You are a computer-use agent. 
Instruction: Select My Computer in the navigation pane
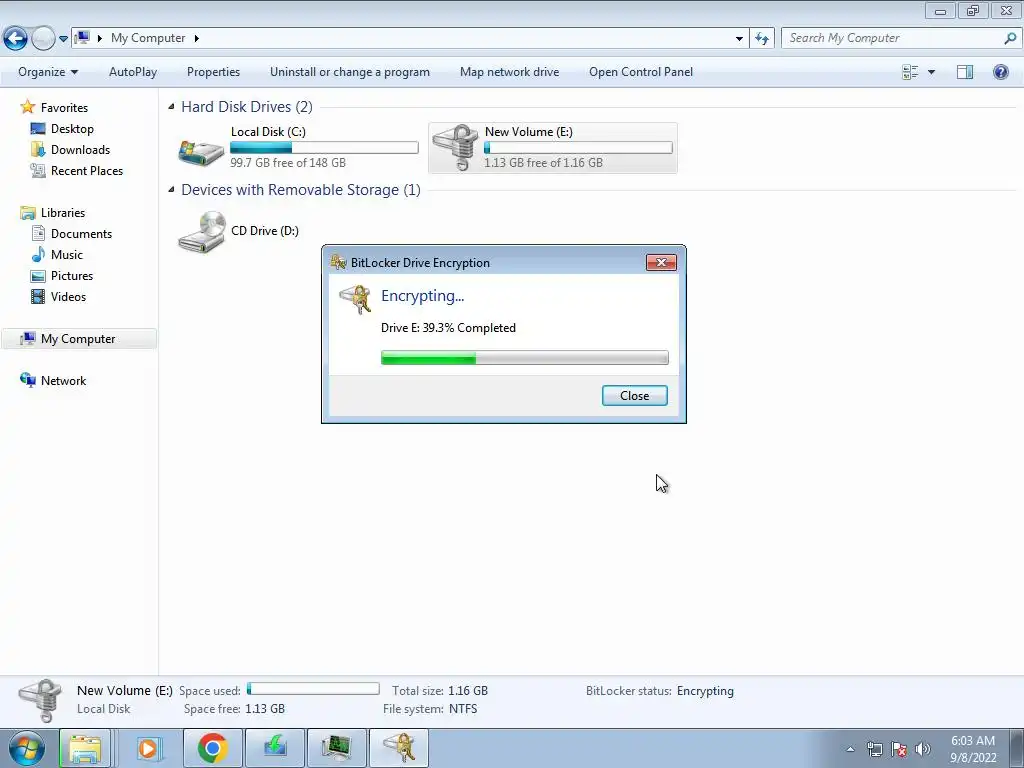coord(78,338)
